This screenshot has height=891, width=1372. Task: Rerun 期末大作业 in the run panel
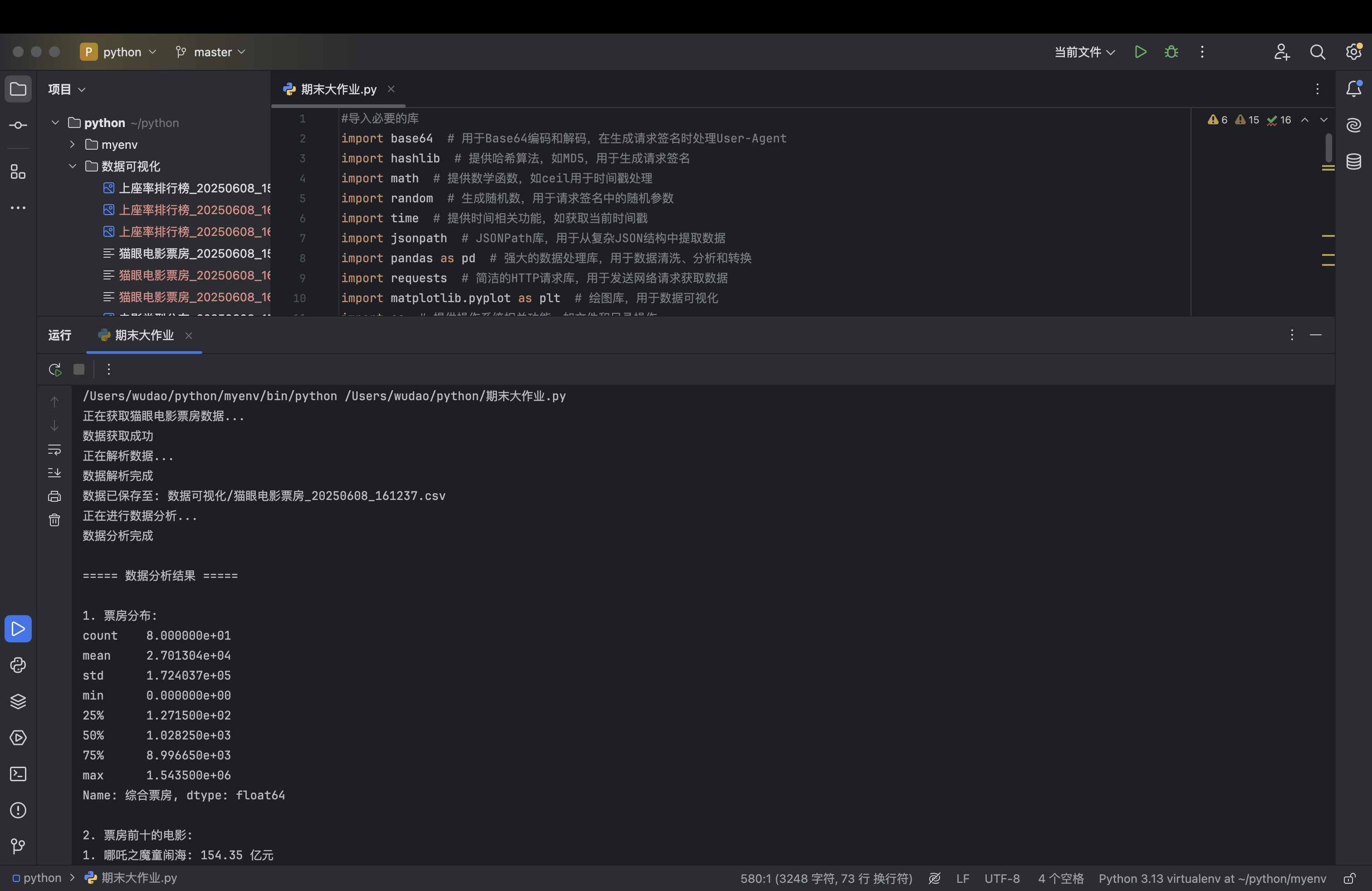click(55, 369)
